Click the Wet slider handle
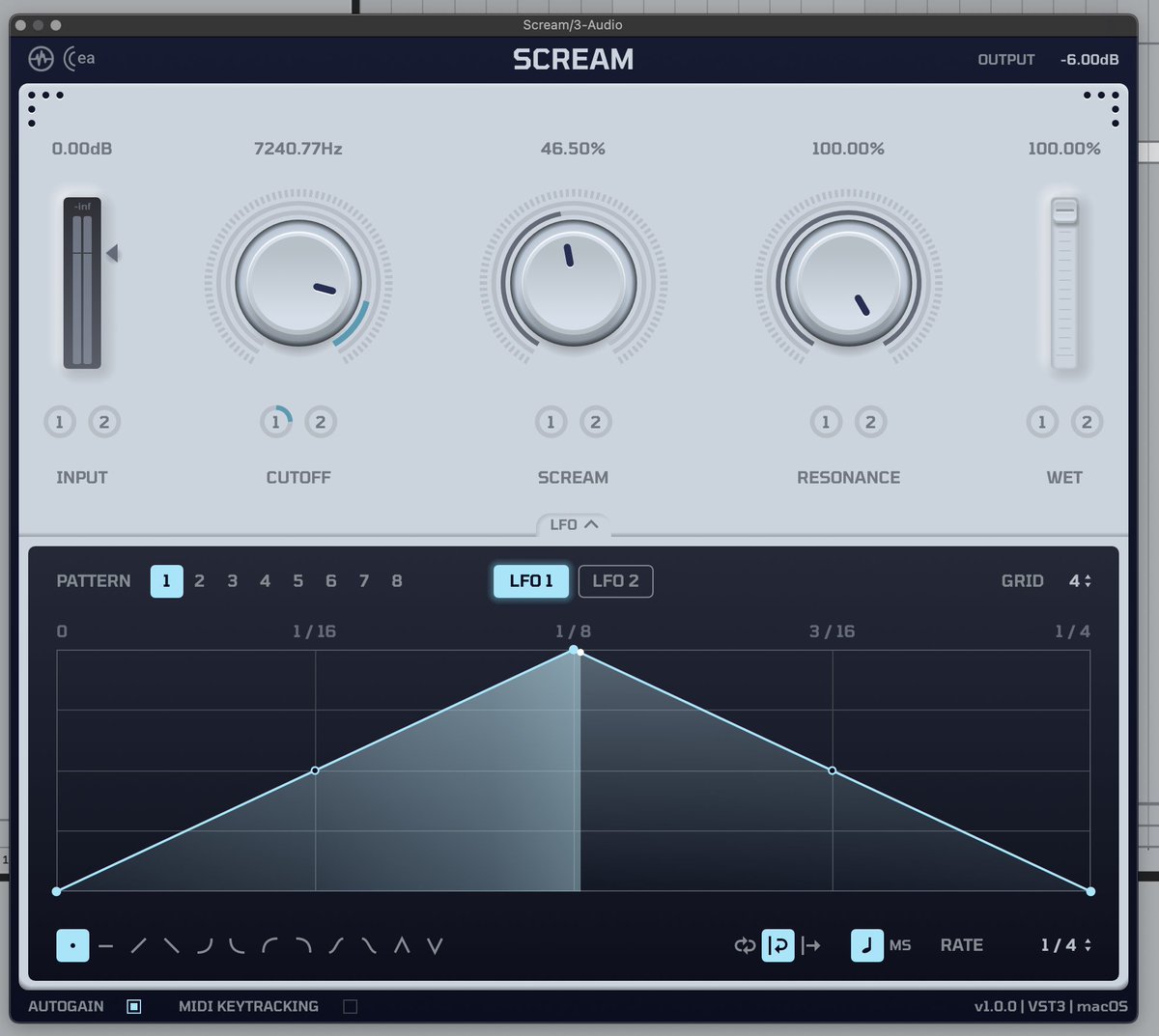Image resolution: width=1159 pixels, height=1036 pixels. click(1064, 210)
